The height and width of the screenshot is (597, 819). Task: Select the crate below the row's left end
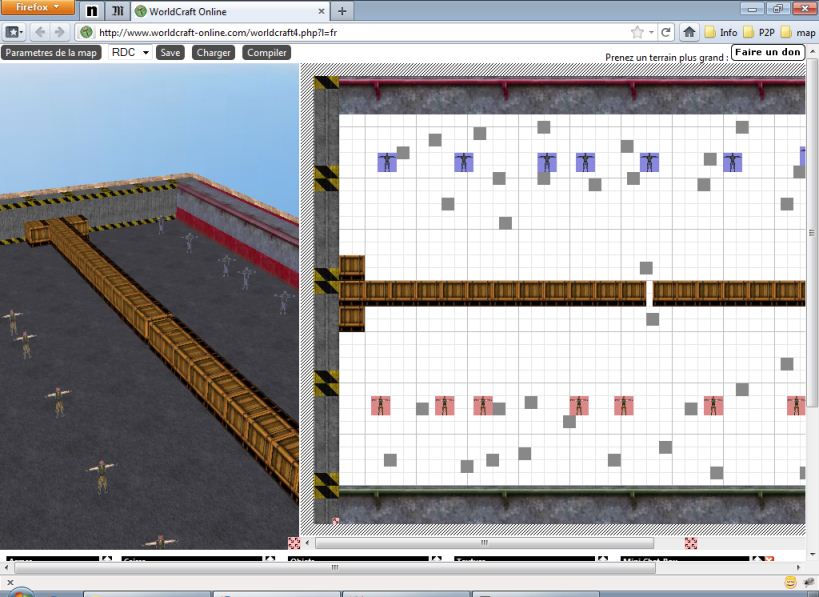[352, 319]
